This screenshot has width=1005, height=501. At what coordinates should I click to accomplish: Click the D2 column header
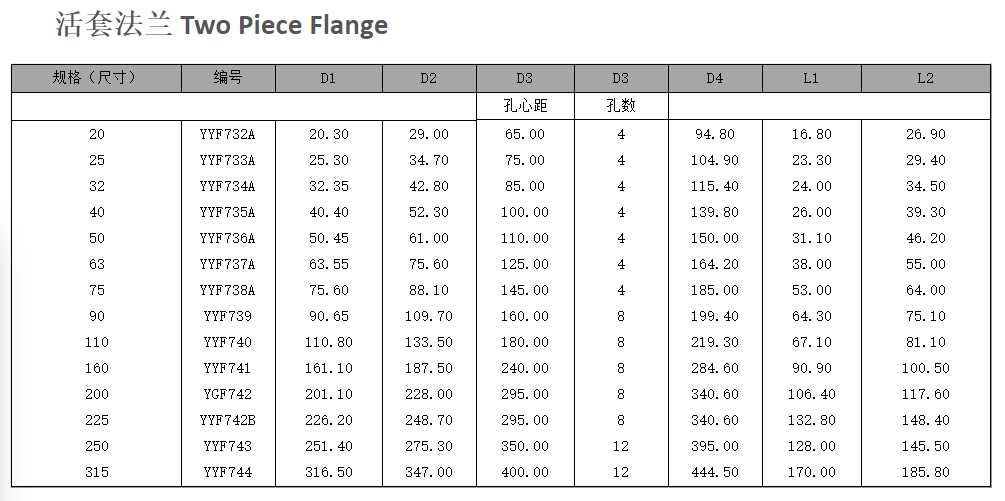click(429, 78)
